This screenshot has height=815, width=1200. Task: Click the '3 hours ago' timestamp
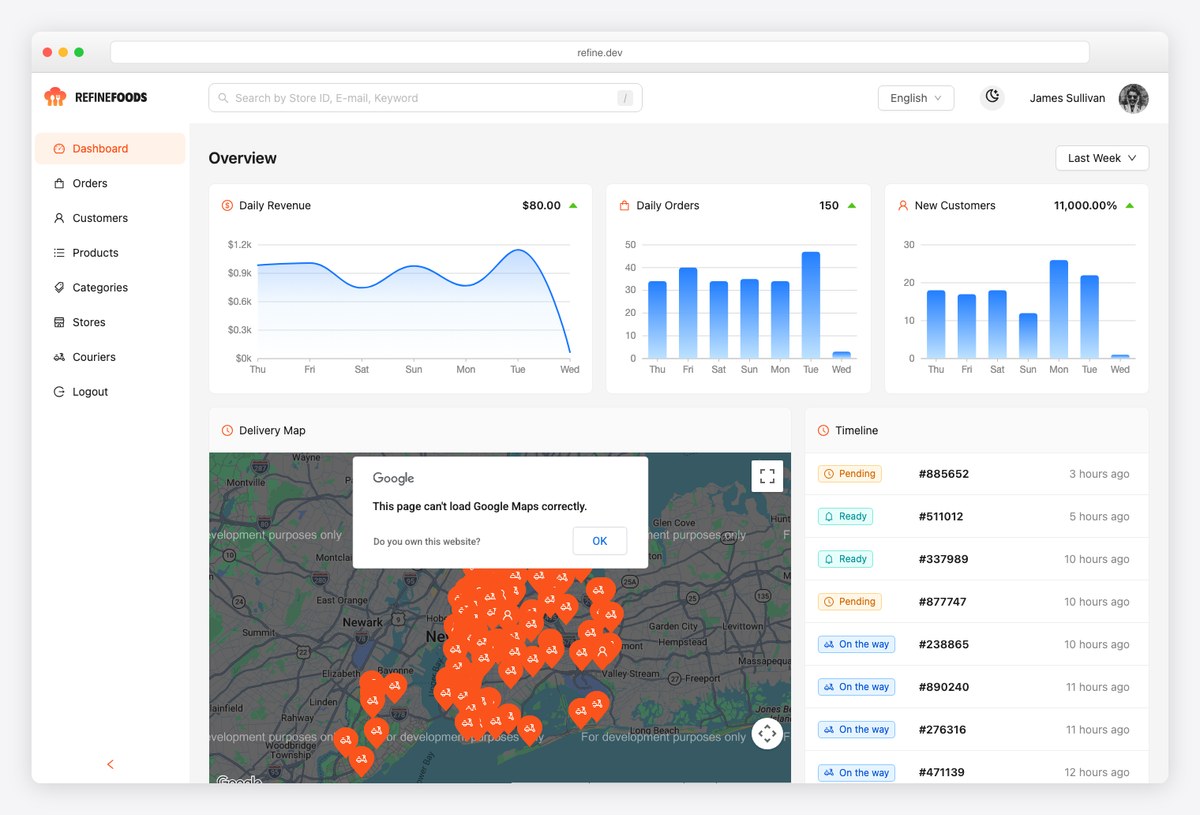(x=1099, y=474)
